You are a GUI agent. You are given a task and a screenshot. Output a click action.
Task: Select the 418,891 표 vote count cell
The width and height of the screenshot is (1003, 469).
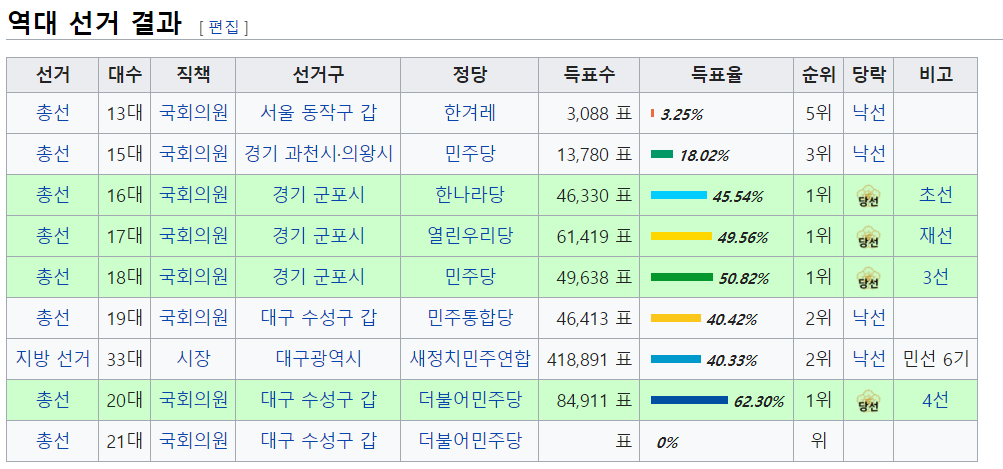tap(589, 359)
